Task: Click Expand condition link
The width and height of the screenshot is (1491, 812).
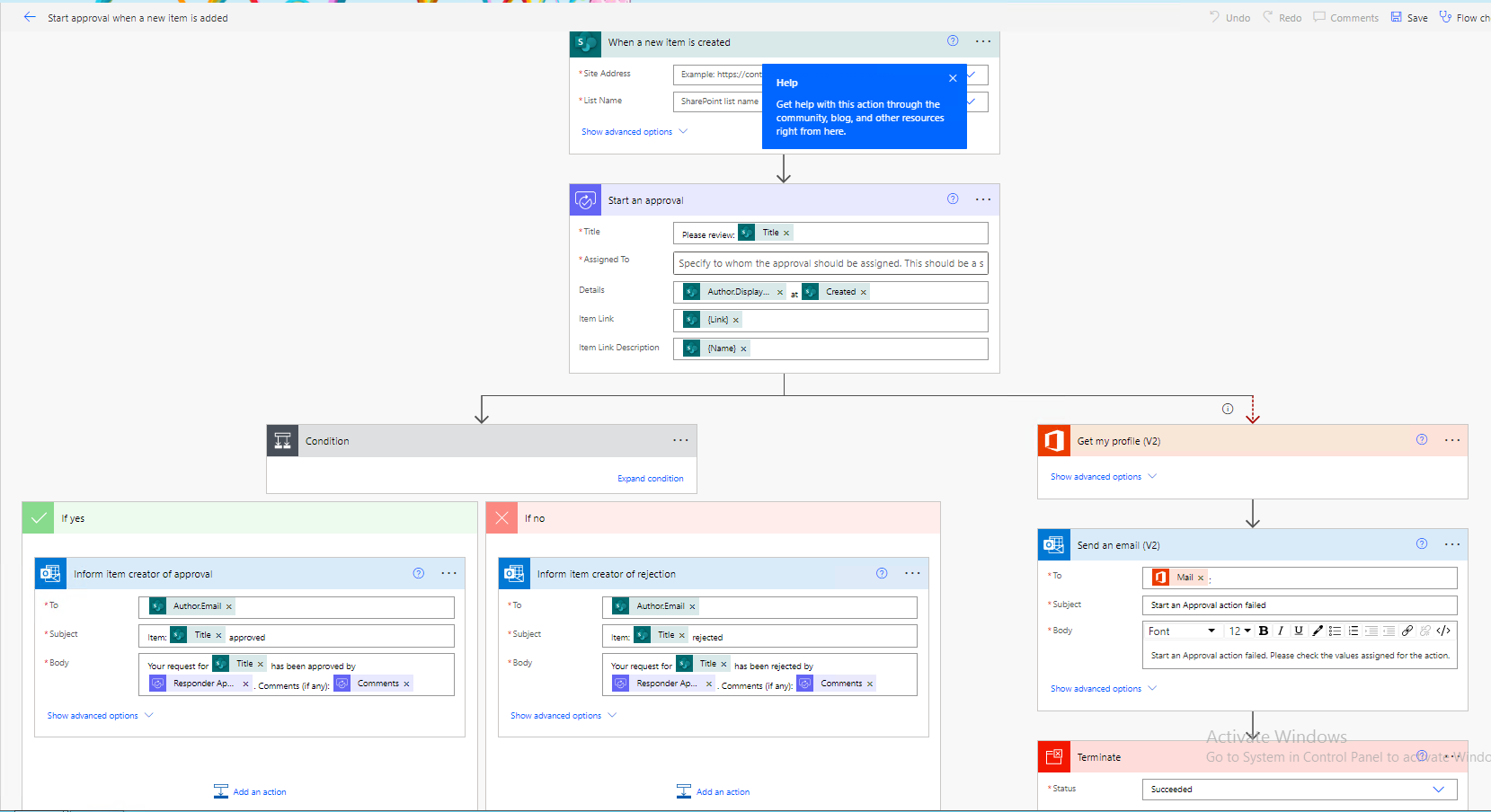Action: pos(651,479)
